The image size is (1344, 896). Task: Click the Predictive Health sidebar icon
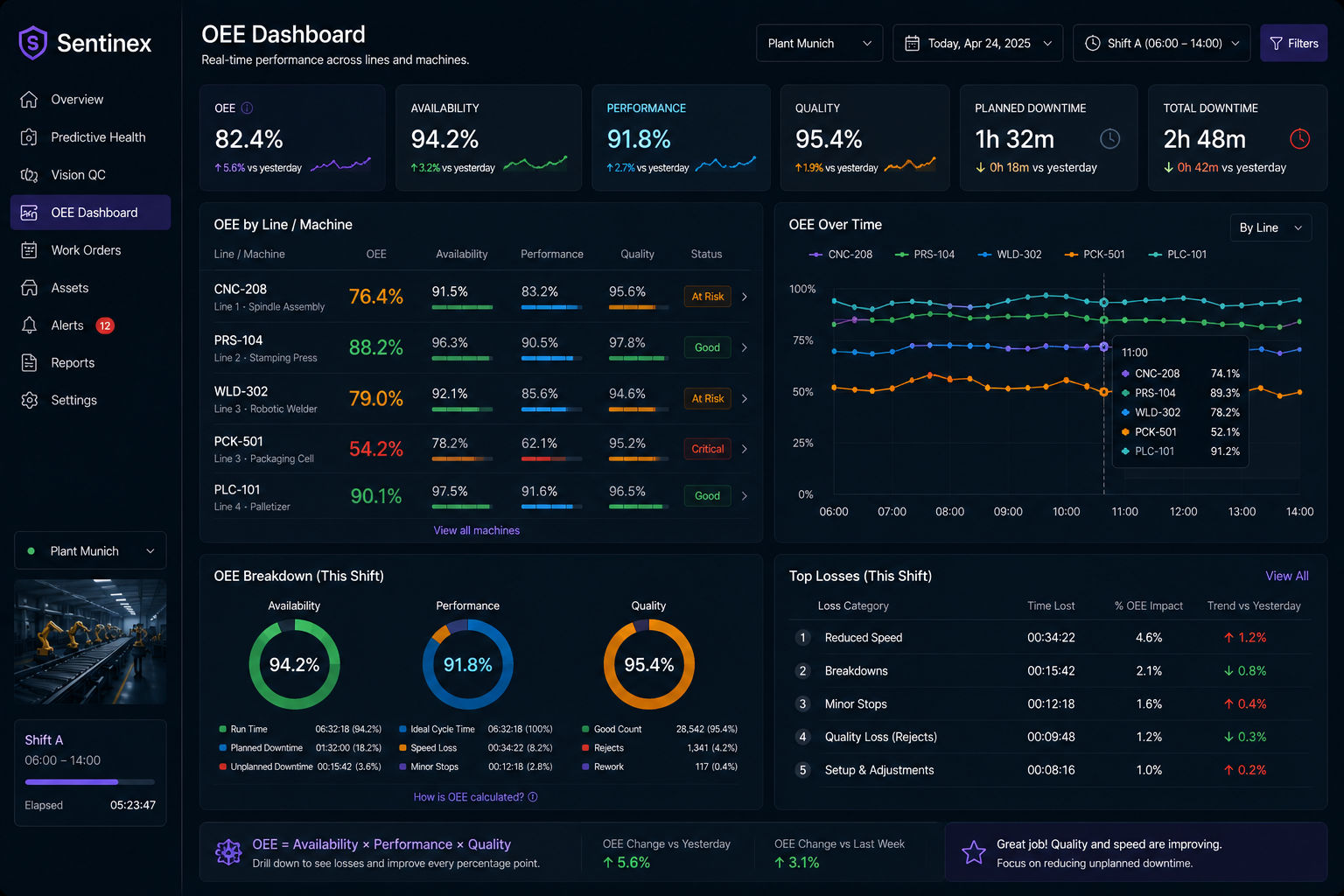(x=29, y=137)
